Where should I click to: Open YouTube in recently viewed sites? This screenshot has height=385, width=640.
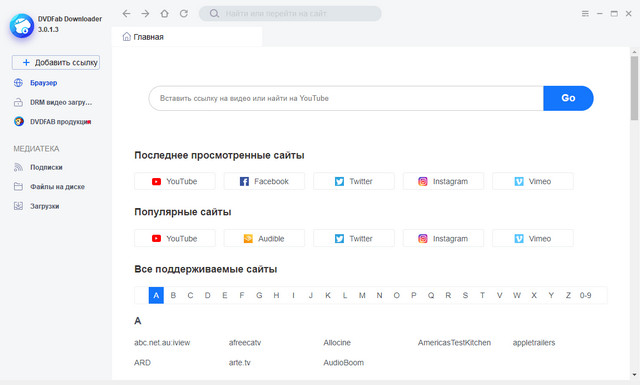click(x=175, y=181)
